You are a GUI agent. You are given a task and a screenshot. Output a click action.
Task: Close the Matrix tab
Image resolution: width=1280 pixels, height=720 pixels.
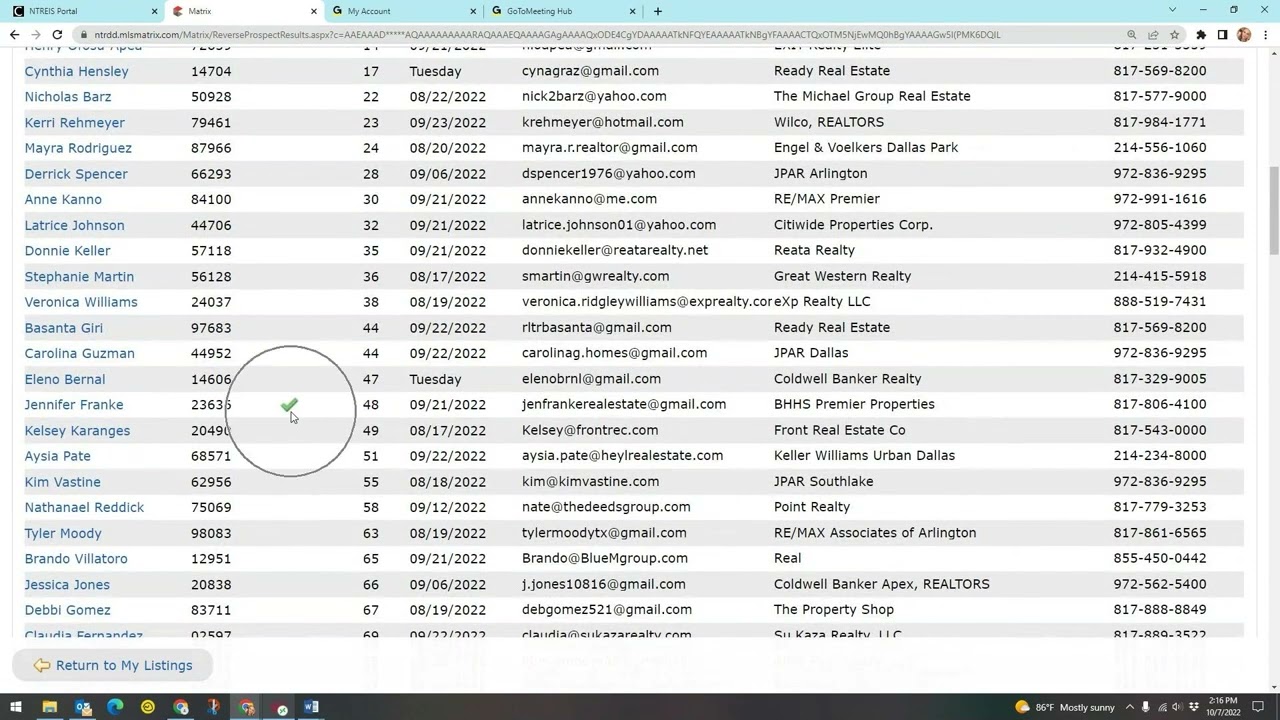point(314,11)
